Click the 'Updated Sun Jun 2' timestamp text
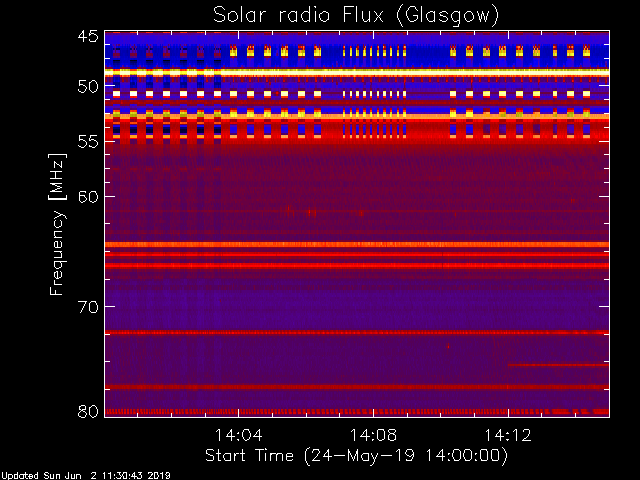This screenshot has height=480, width=640. tap(85, 475)
